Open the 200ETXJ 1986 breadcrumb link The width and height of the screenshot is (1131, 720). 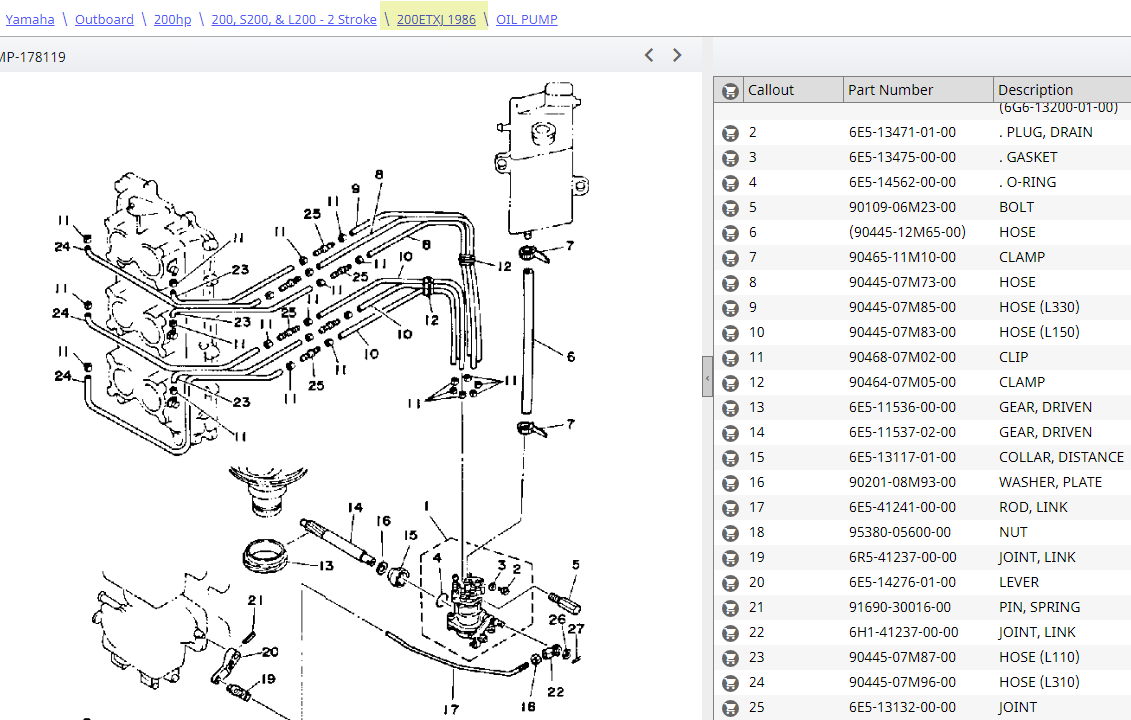tap(436, 19)
